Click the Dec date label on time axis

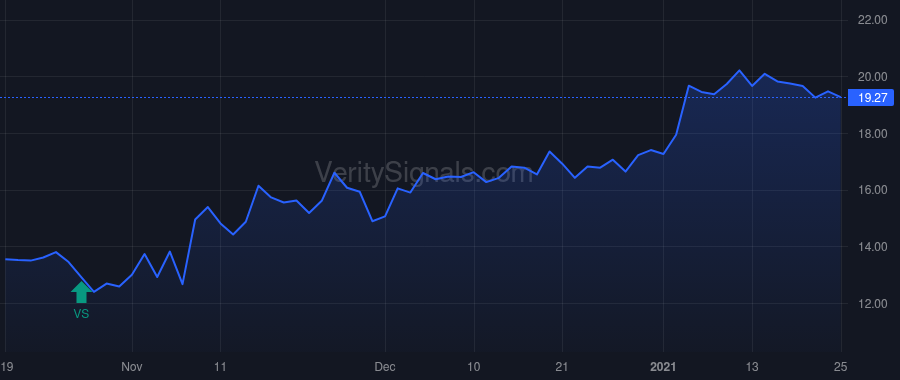click(x=385, y=366)
